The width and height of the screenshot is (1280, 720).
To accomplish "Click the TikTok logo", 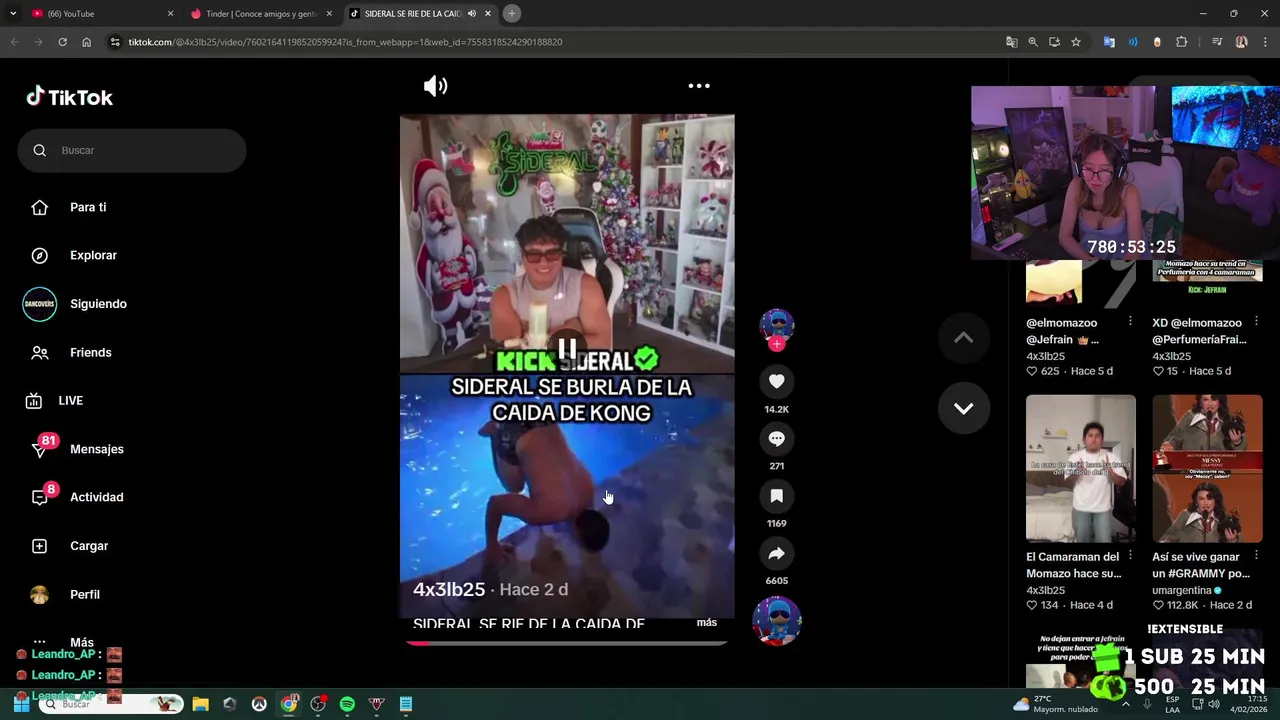I will pyautogui.click(x=70, y=97).
